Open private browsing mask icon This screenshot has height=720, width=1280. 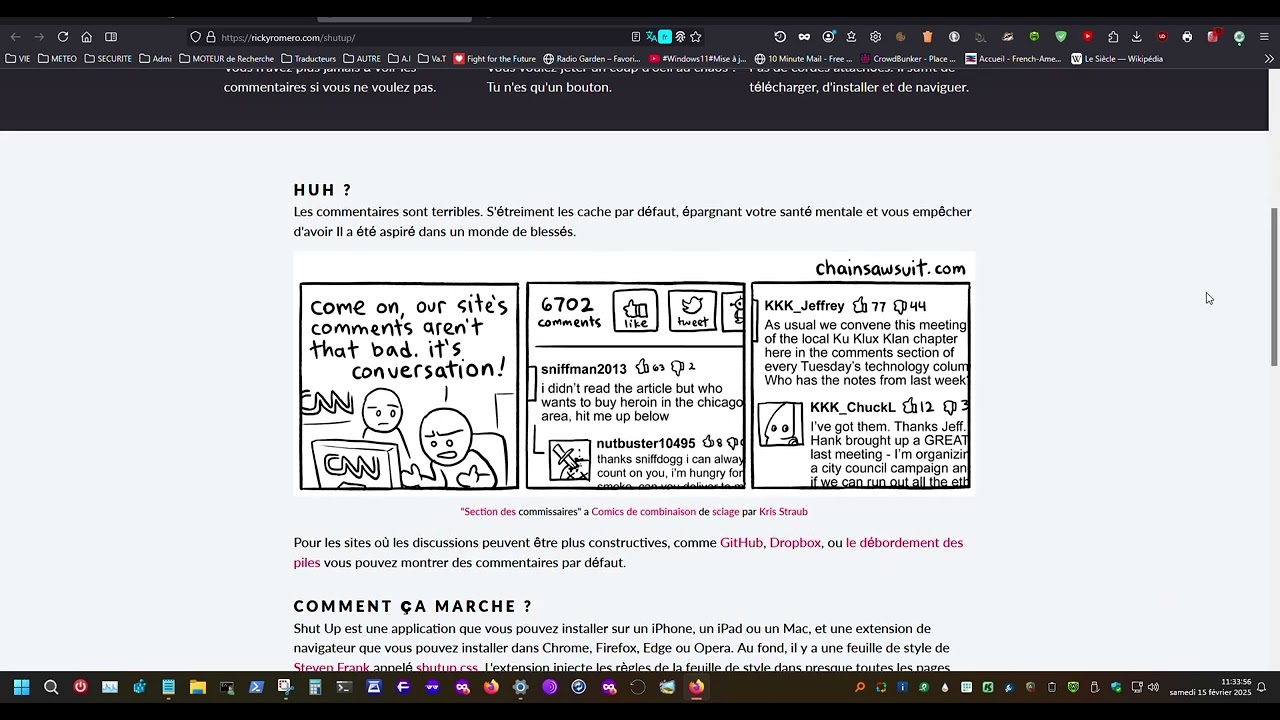click(x=804, y=37)
